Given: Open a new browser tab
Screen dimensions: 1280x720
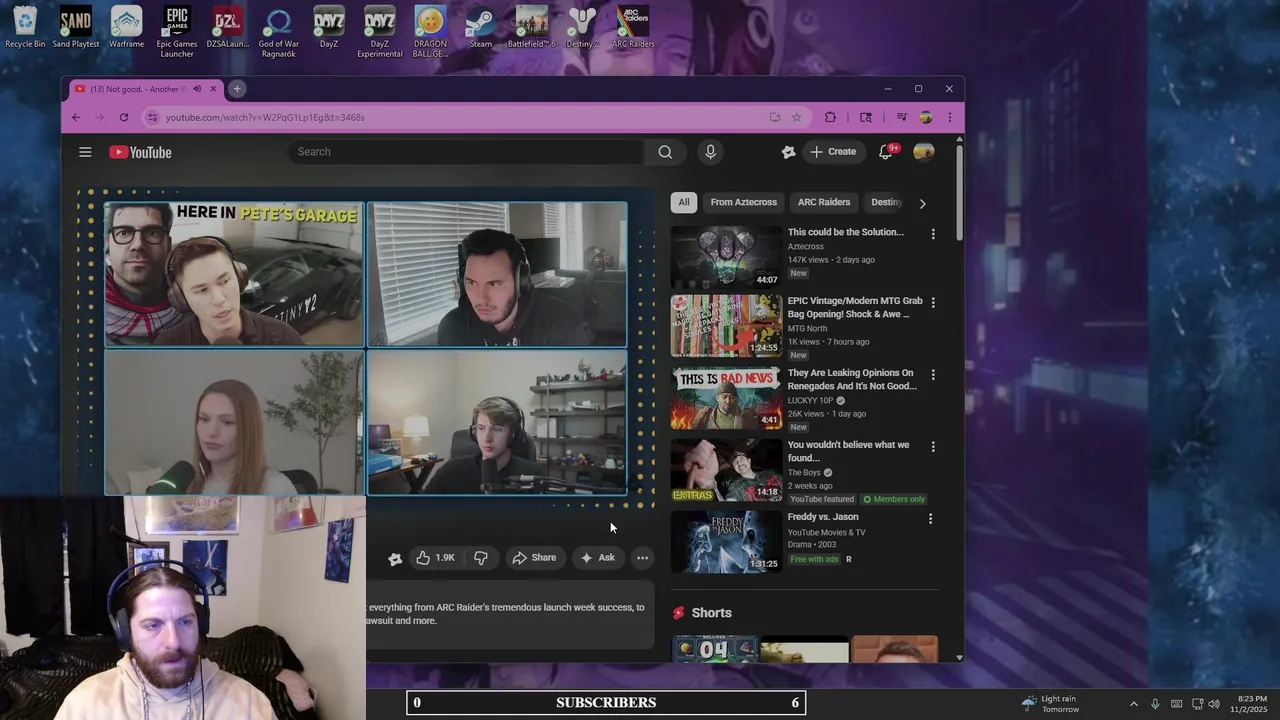Looking at the screenshot, I should click(x=237, y=89).
